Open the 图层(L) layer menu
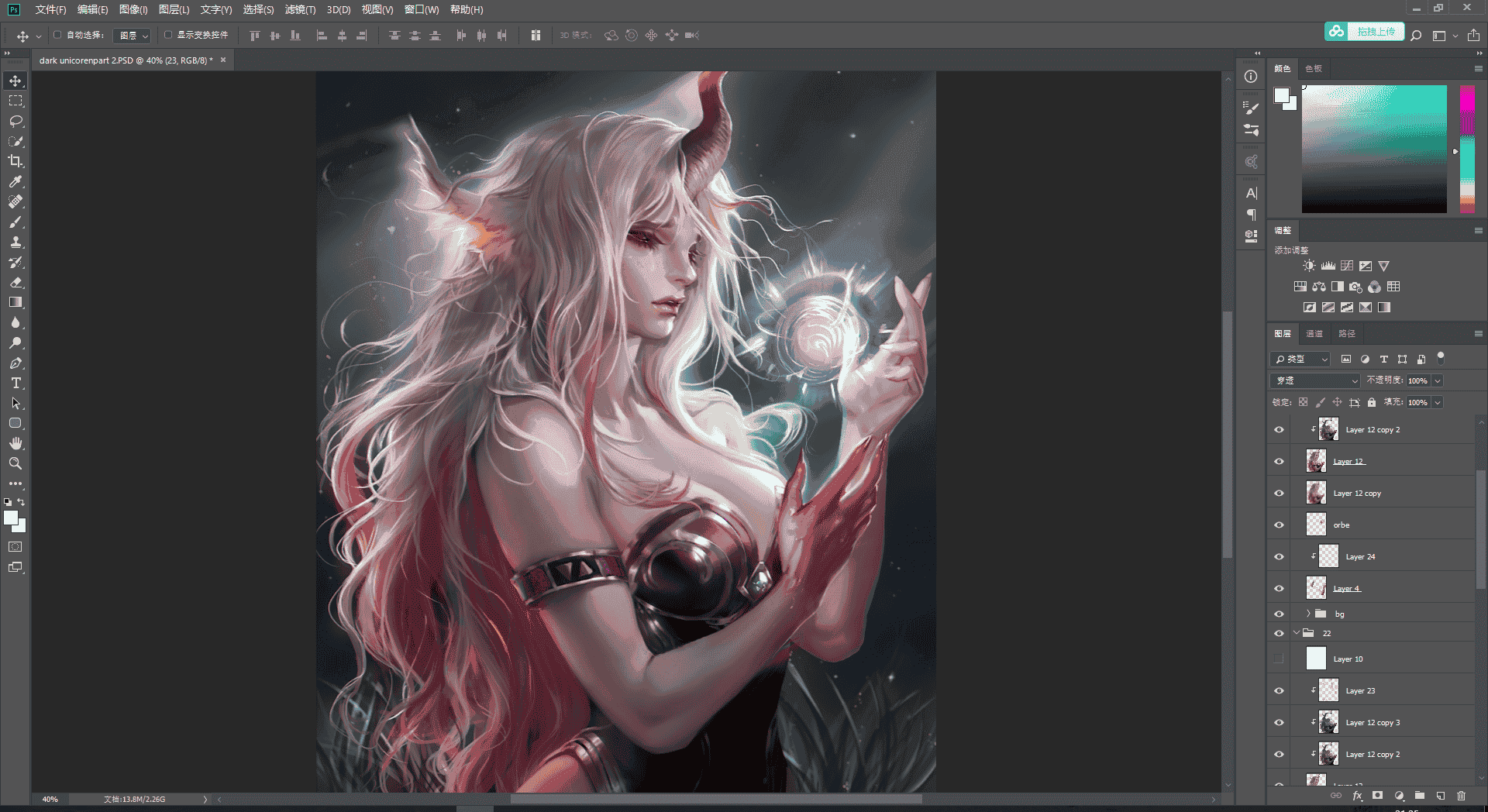 click(174, 10)
